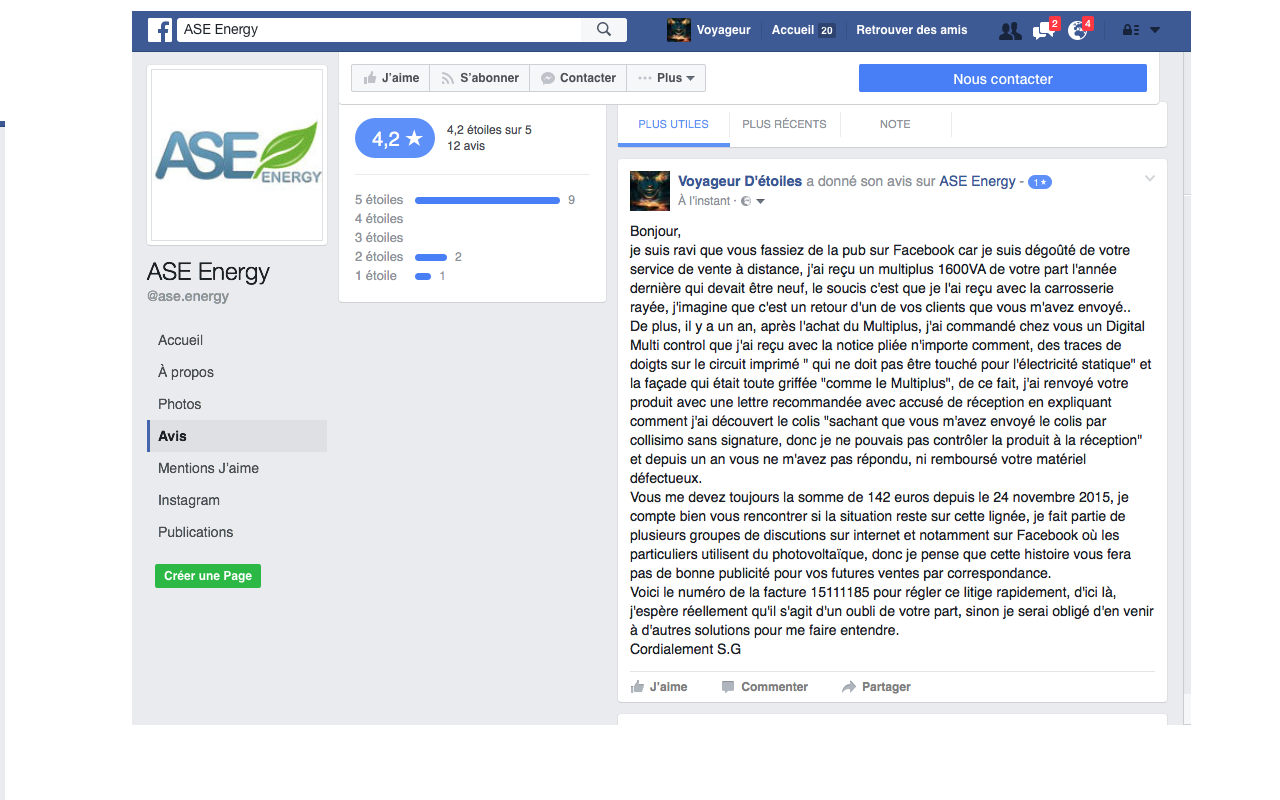The height and width of the screenshot is (800, 1280).
Task: Open the messages icon with 2 notifications
Action: point(1043,31)
